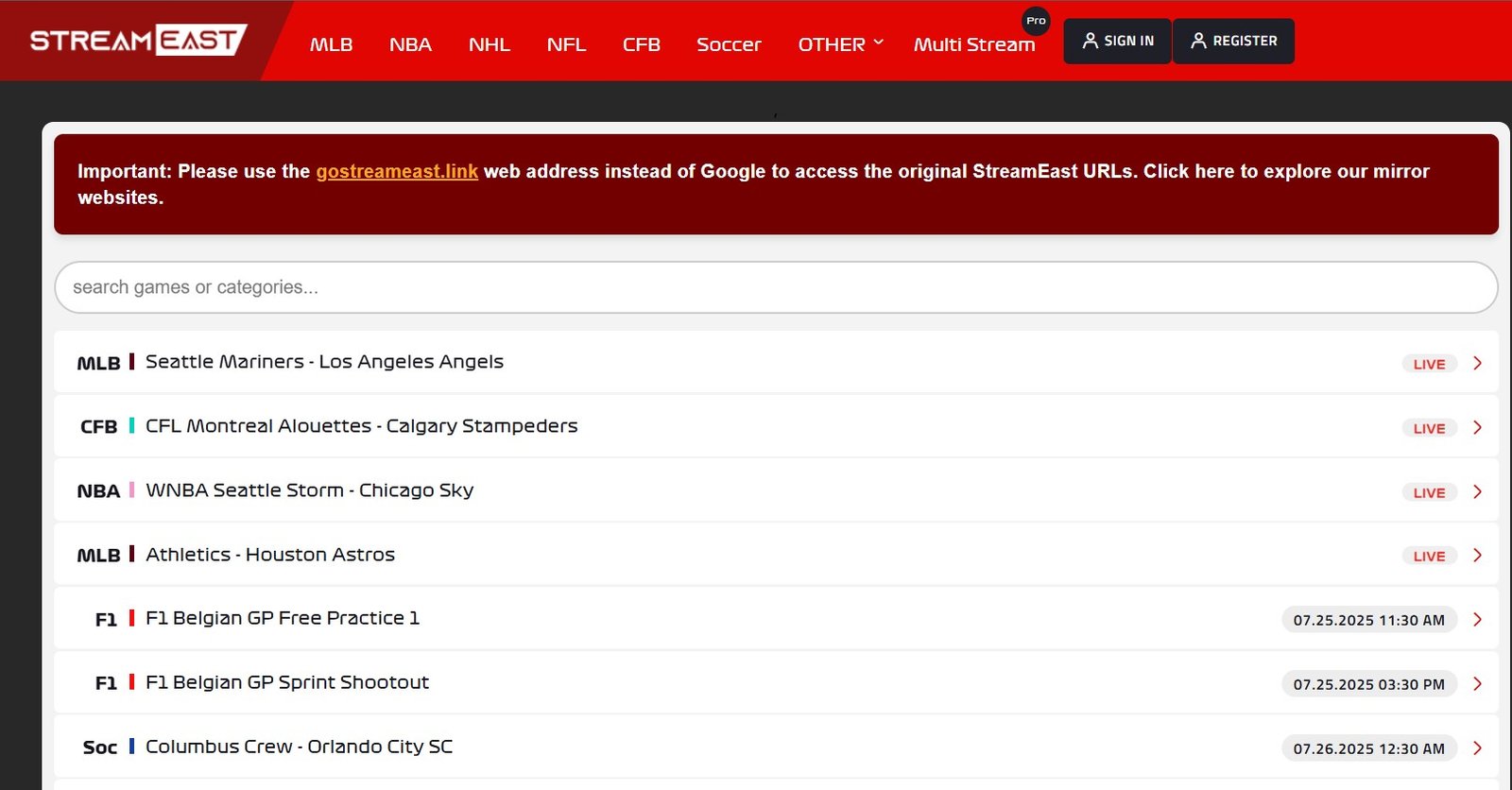The width and height of the screenshot is (1512, 790).
Task: Click chevron on Free Practice 1 row
Action: coord(1477,620)
